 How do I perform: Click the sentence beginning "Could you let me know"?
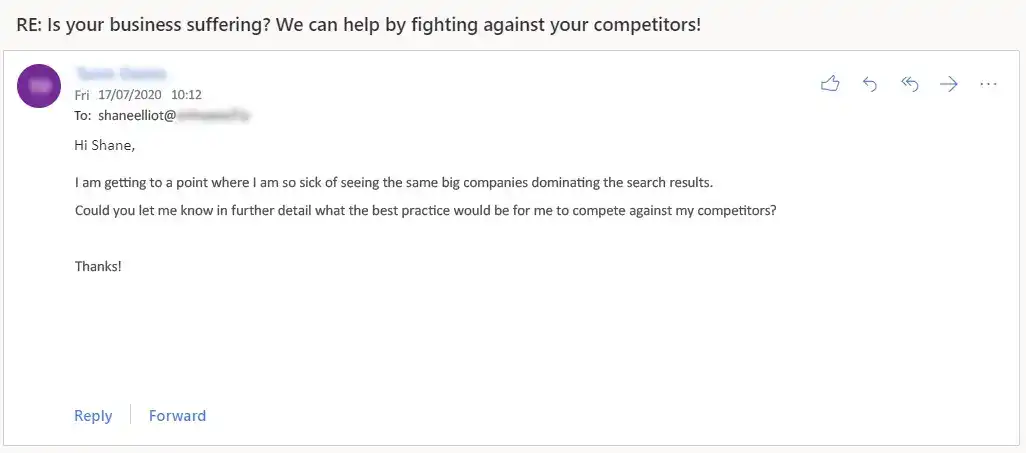tap(425, 211)
